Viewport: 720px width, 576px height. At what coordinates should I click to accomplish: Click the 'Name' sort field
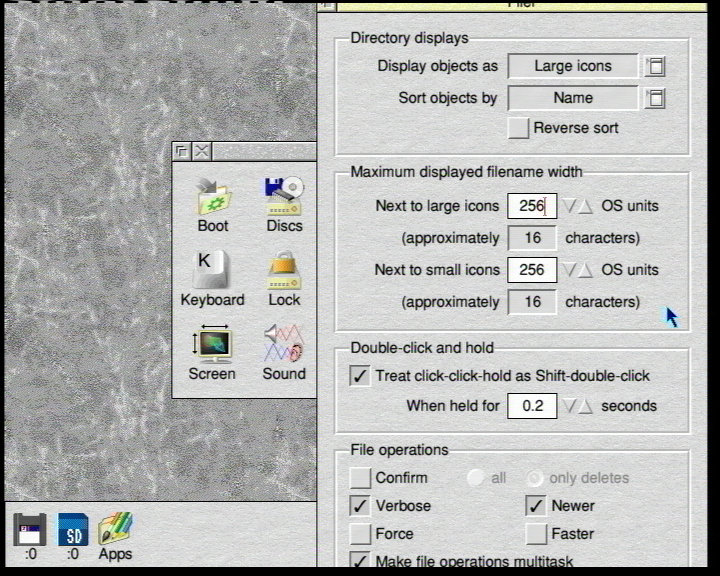[573, 98]
